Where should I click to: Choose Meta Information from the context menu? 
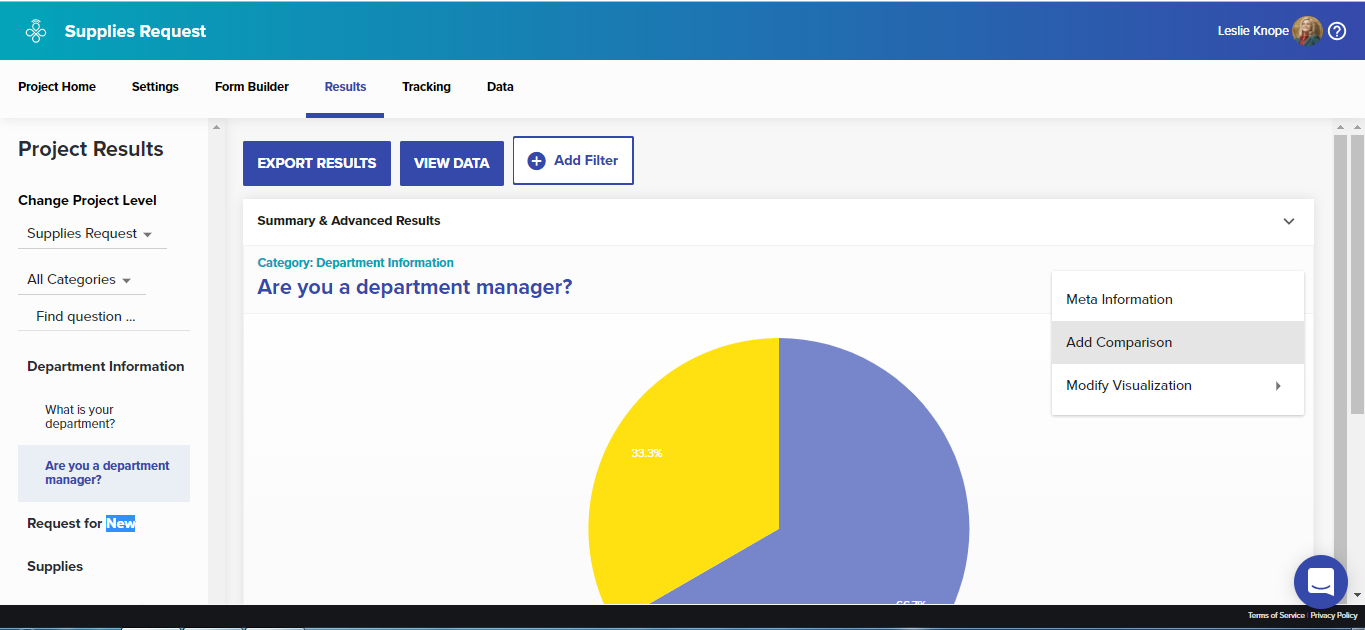(x=1178, y=299)
